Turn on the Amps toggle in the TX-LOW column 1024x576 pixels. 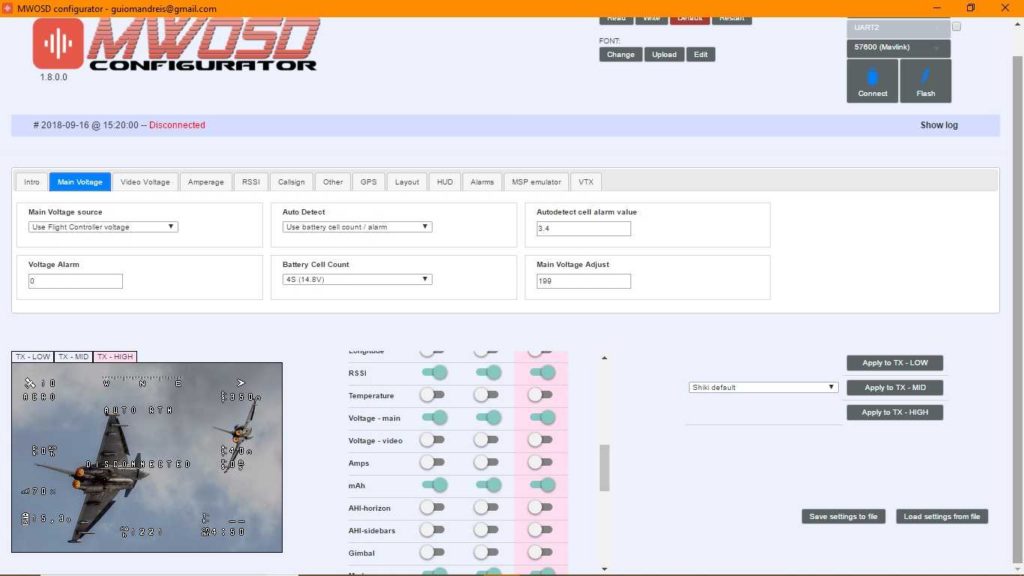click(x=432, y=463)
